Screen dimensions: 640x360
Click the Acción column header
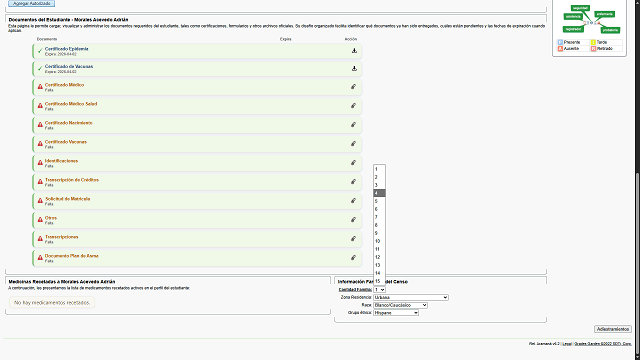351,39
